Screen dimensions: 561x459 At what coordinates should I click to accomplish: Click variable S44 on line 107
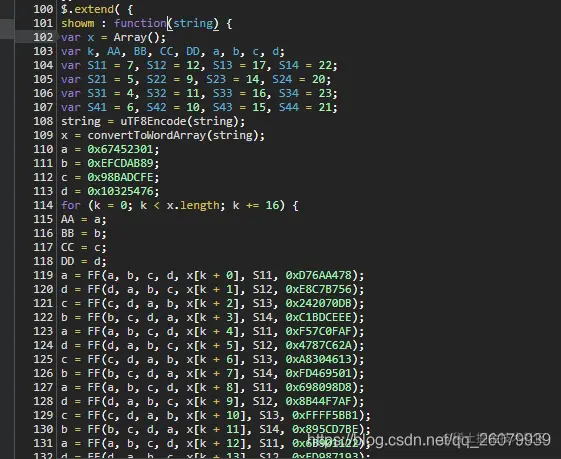[x=288, y=107]
